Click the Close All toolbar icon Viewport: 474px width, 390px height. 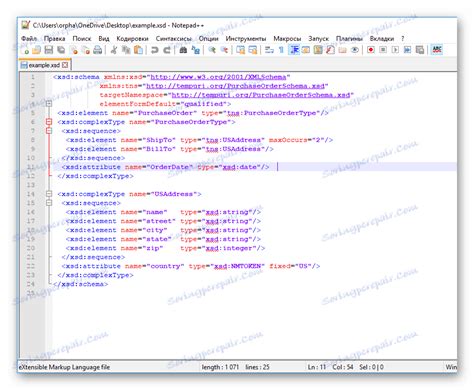pyautogui.click(x=86, y=50)
